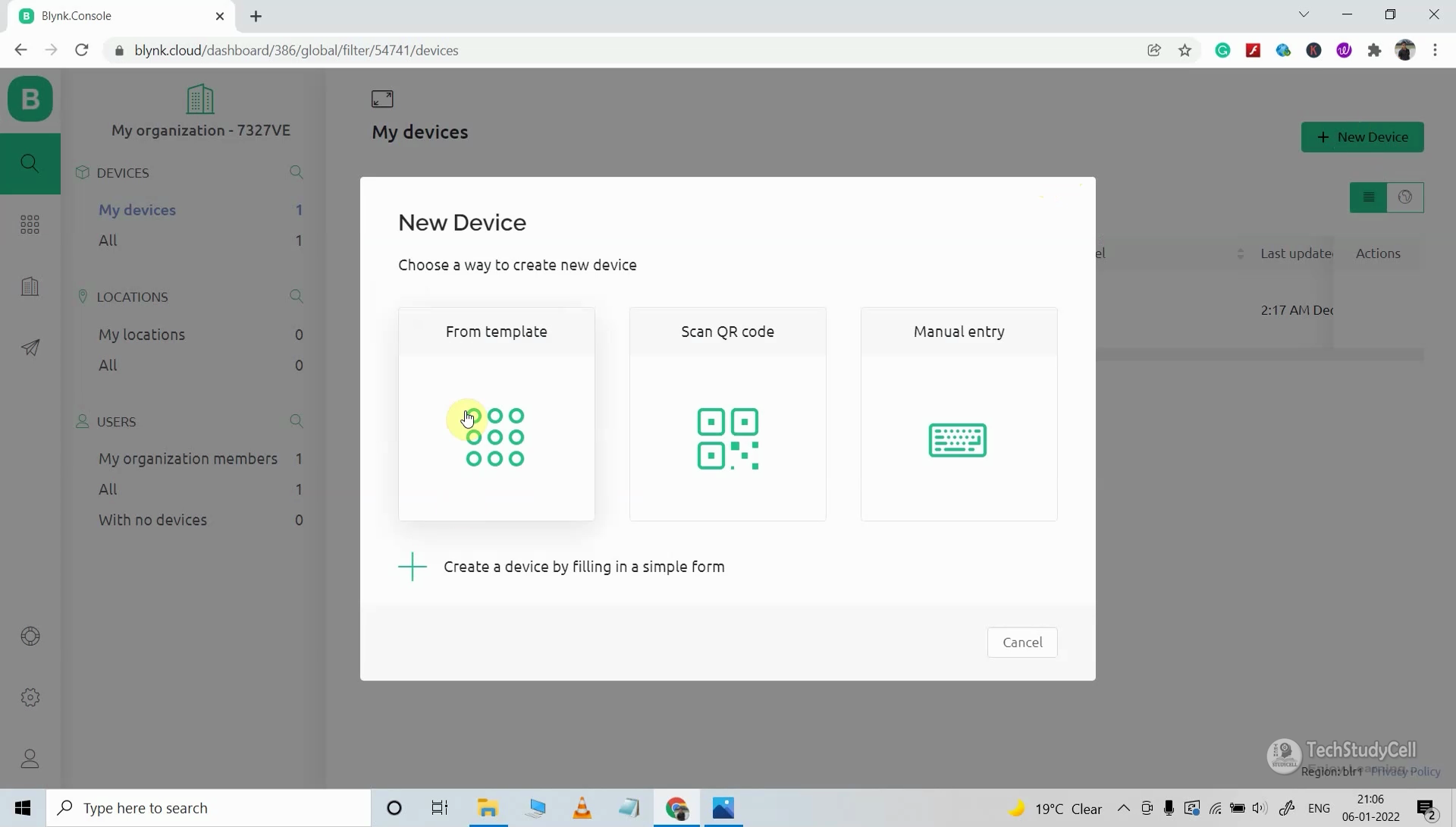
Task: Click the Apps grid icon in sidebar
Action: point(29,223)
